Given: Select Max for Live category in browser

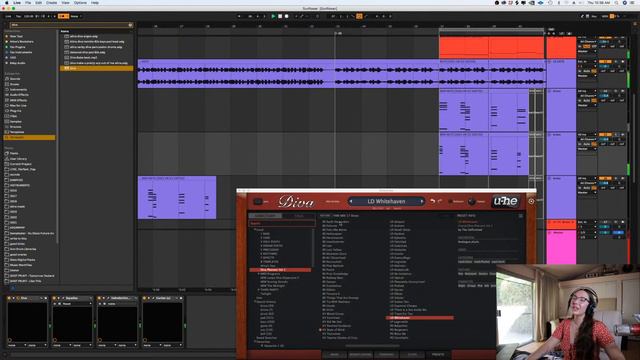Looking at the screenshot, I should tap(18, 105).
